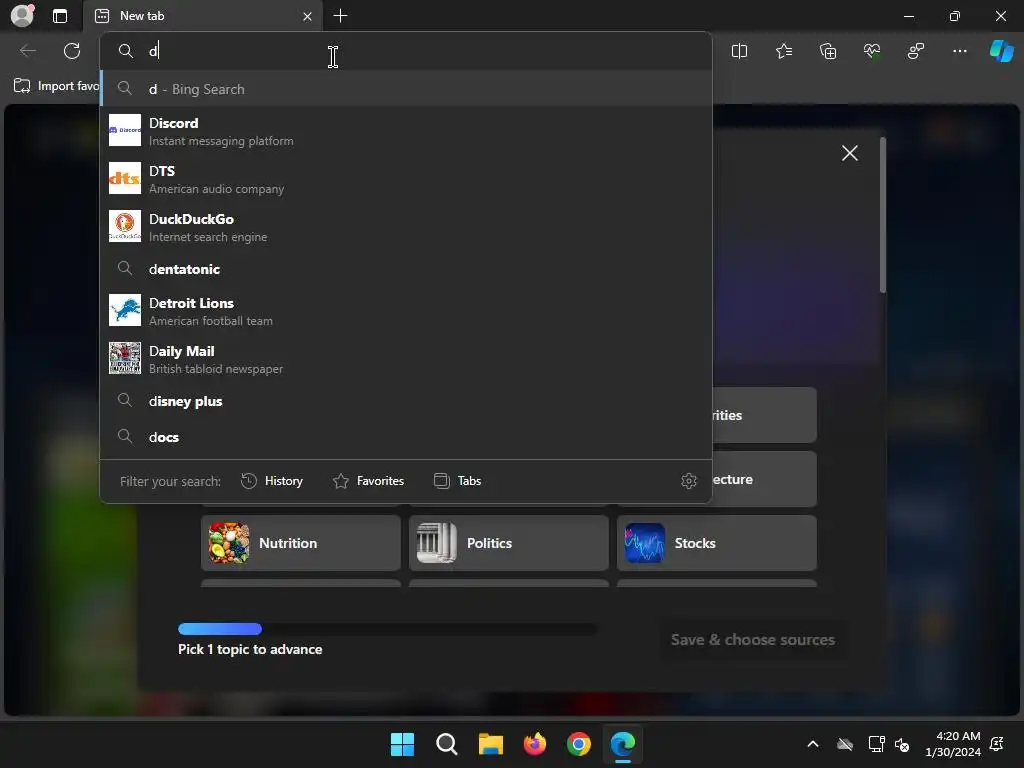Select the Politics topic card
This screenshot has width=1024, height=768.
(509, 543)
